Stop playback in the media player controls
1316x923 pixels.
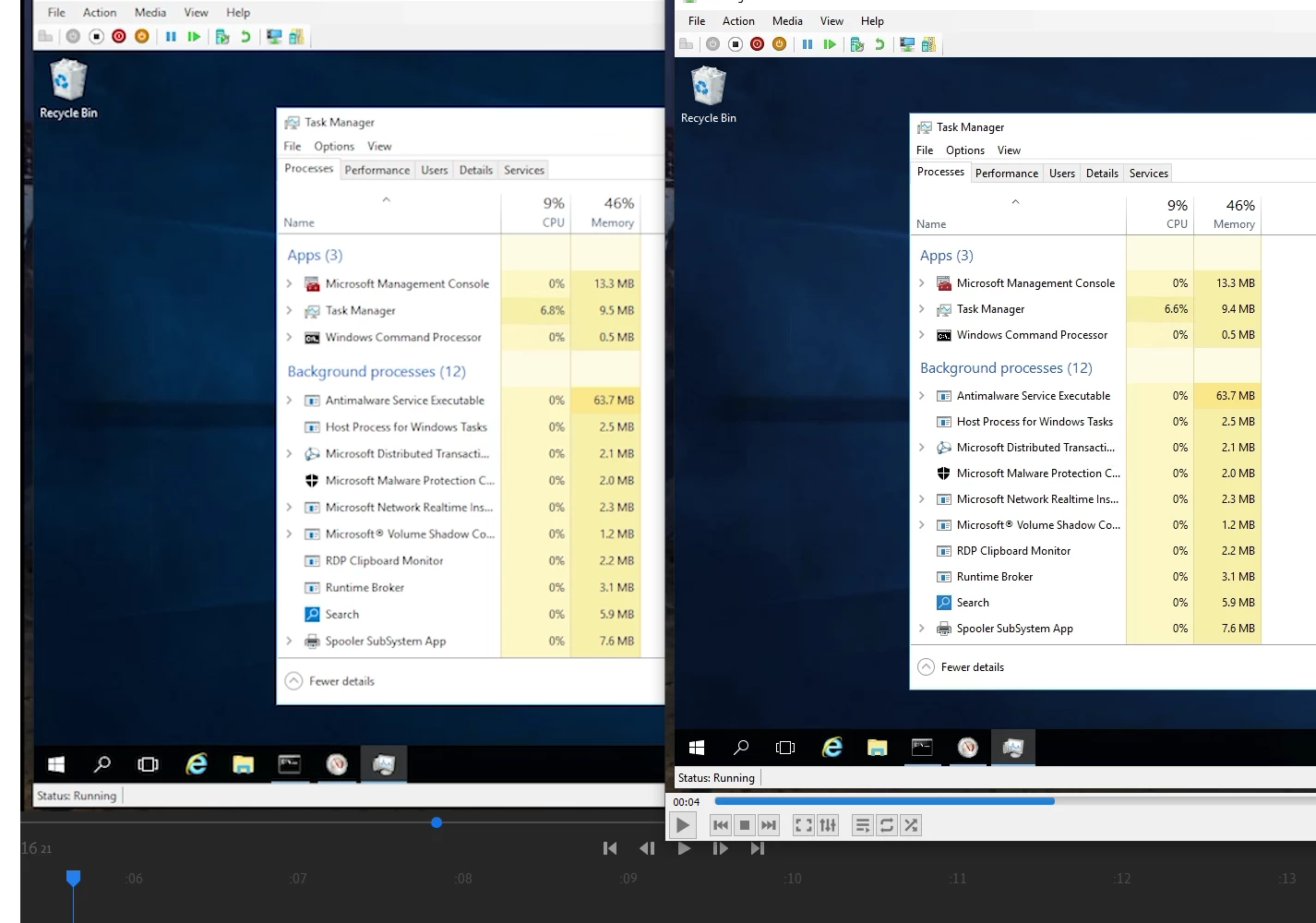(745, 825)
